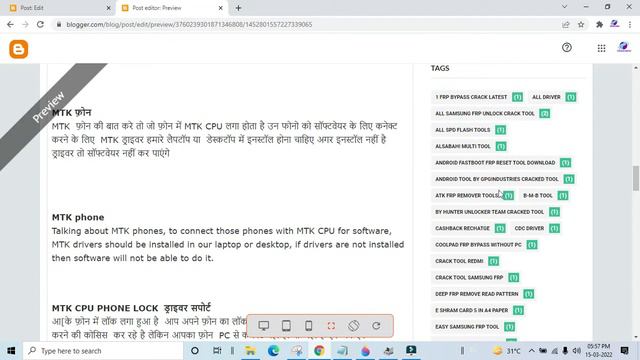
Task: Select tablet preview device icon
Action: [286, 326]
